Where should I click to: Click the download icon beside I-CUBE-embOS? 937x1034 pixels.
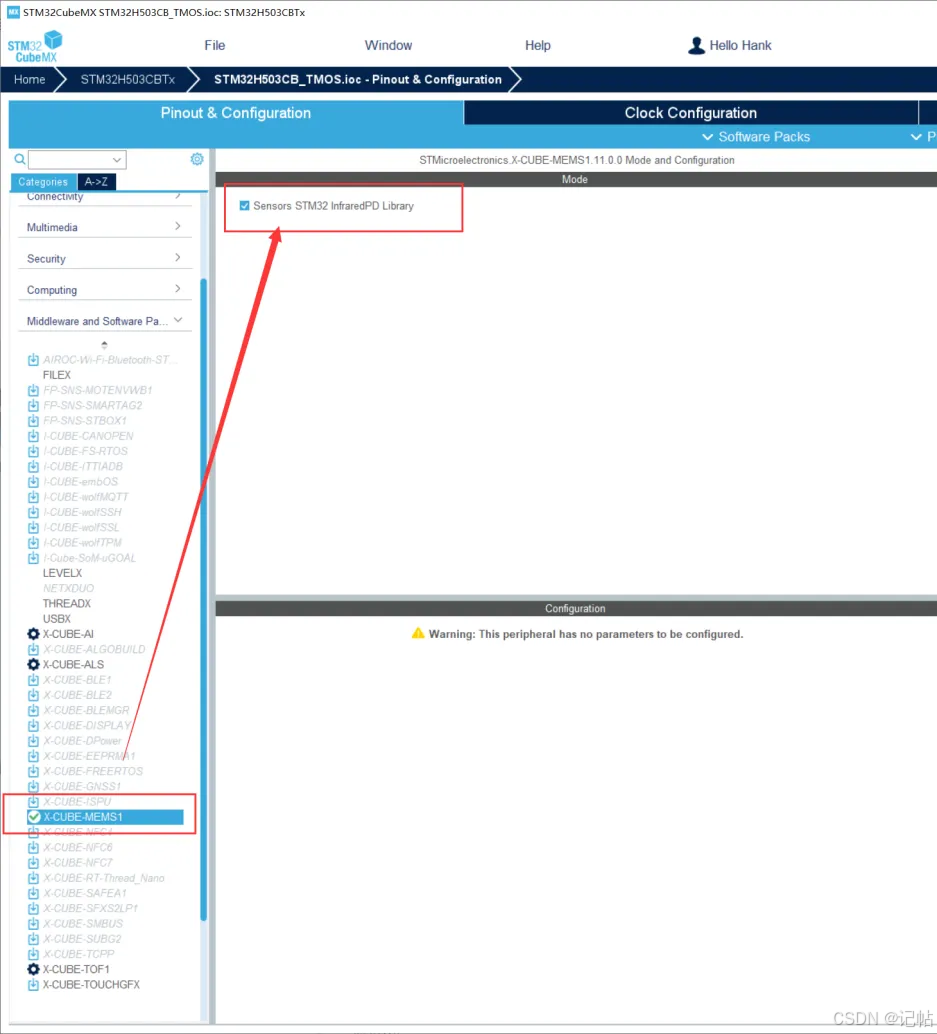[33, 481]
